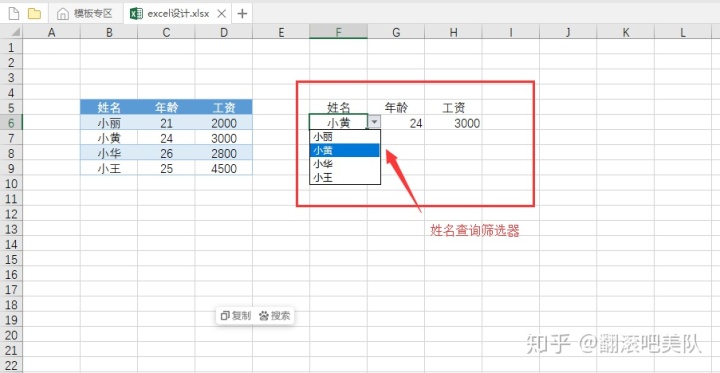Click the result cell 3000 in column H
720x373 pixels.
point(453,123)
